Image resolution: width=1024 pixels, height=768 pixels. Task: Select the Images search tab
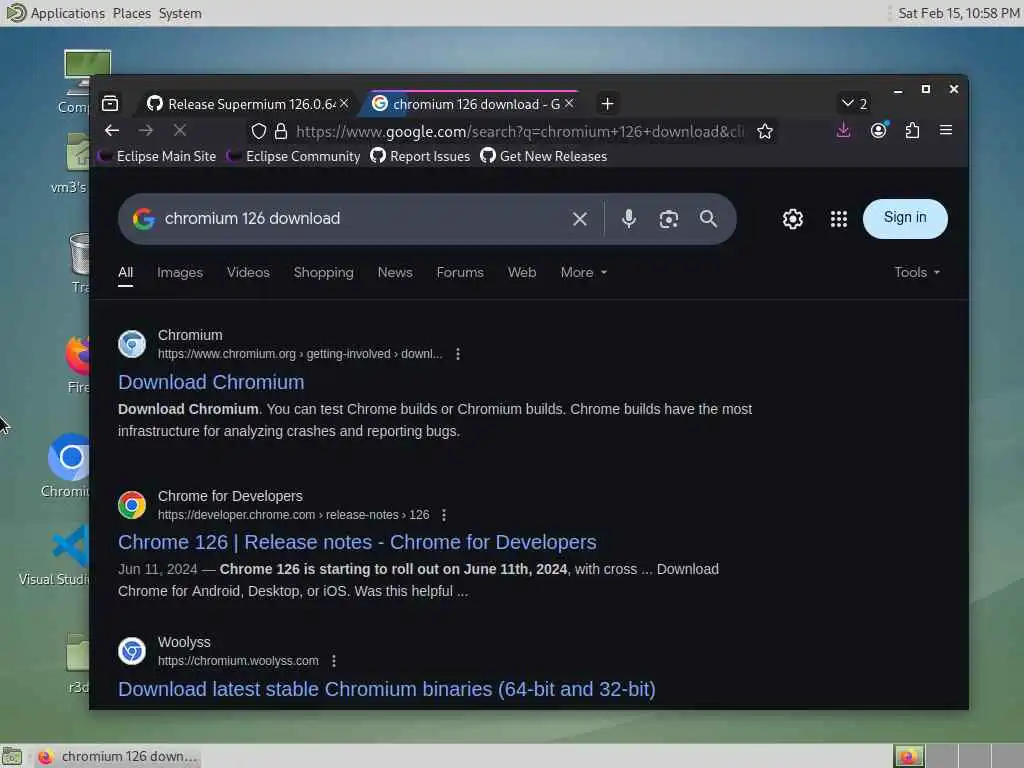pyautogui.click(x=180, y=272)
